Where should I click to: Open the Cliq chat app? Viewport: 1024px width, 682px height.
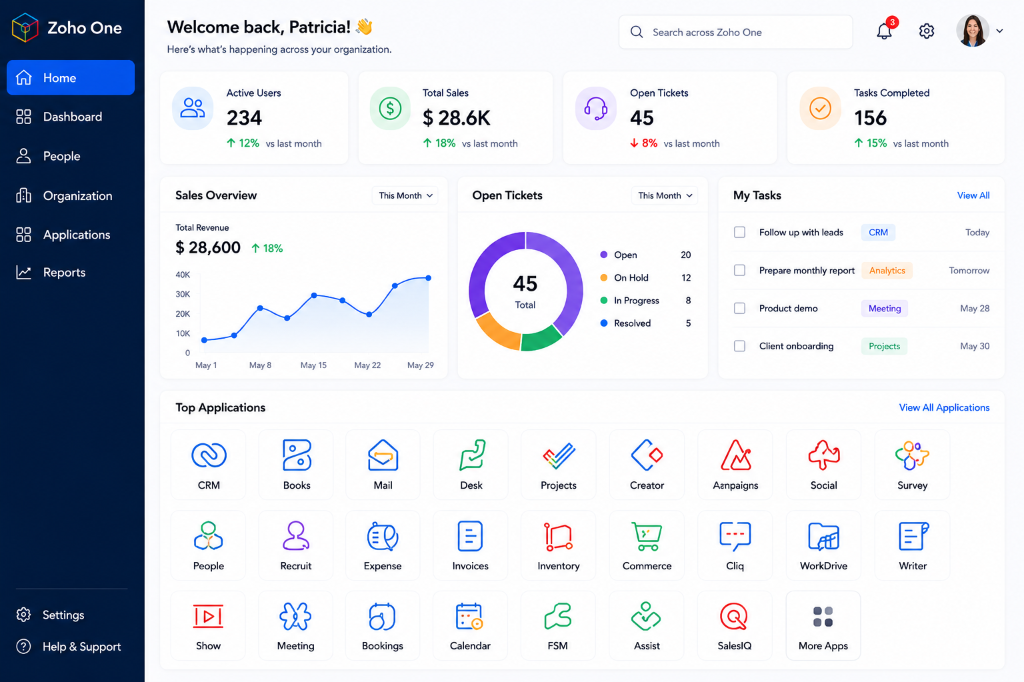(735, 545)
